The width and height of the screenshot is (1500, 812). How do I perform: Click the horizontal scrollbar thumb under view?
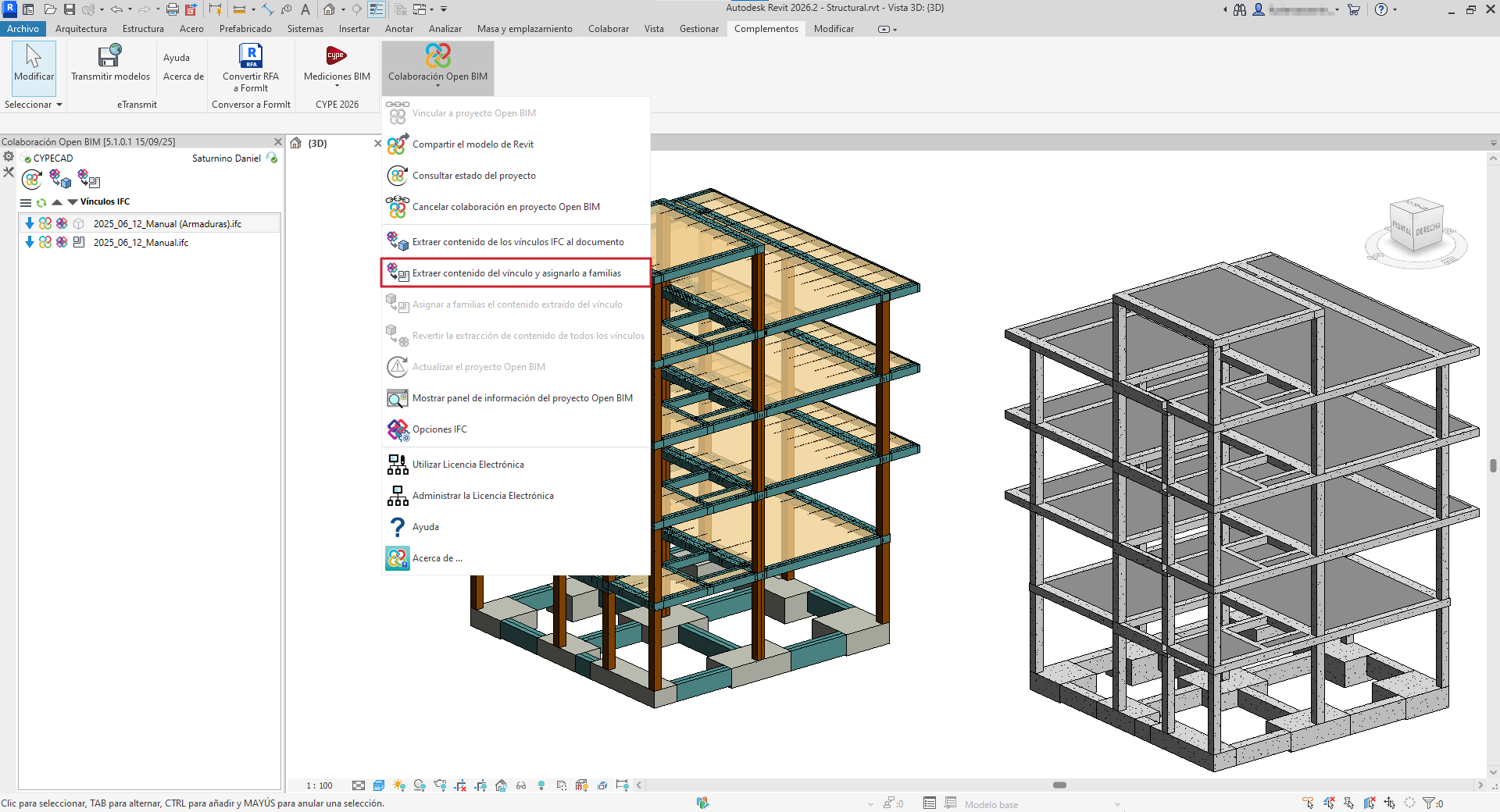(x=1059, y=785)
